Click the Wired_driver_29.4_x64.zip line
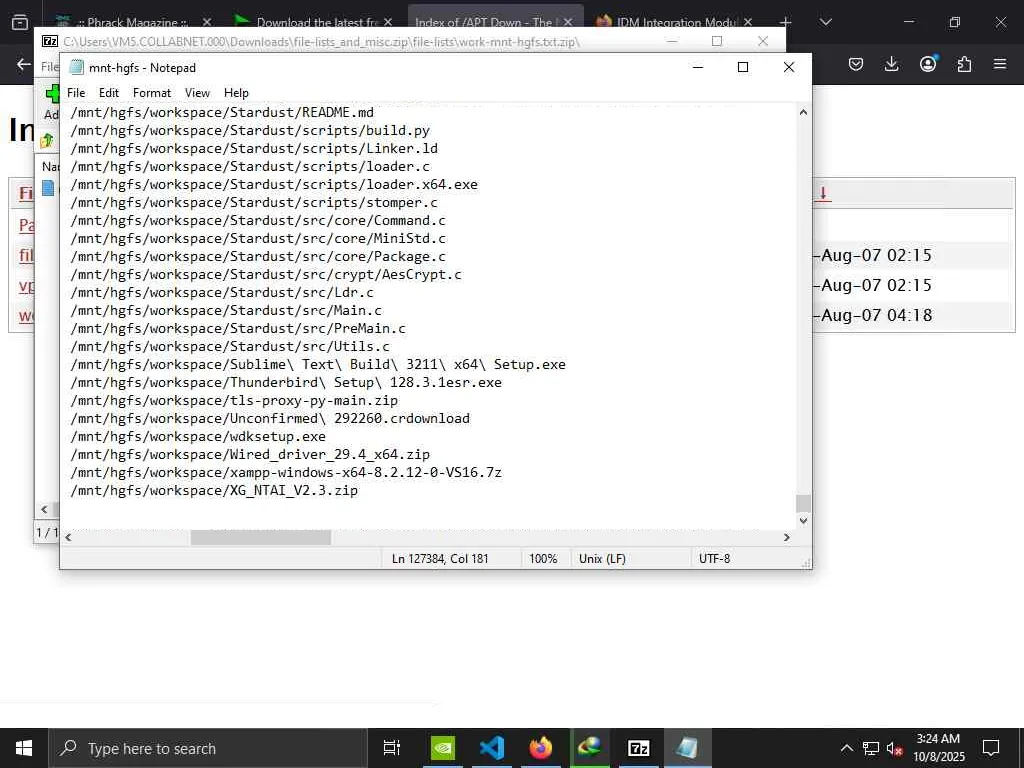Screen dimensions: 1024x768 pyautogui.click(x=250, y=455)
